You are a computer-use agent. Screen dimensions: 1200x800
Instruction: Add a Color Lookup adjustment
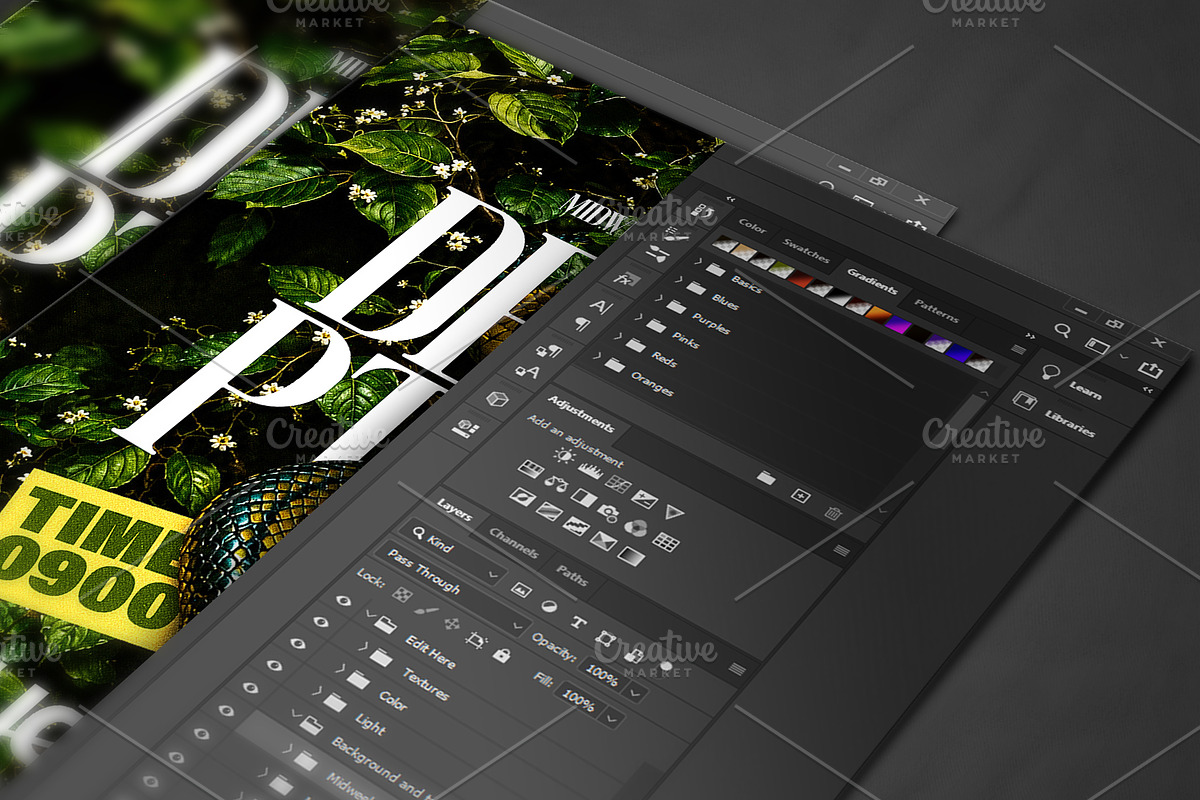click(665, 542)
